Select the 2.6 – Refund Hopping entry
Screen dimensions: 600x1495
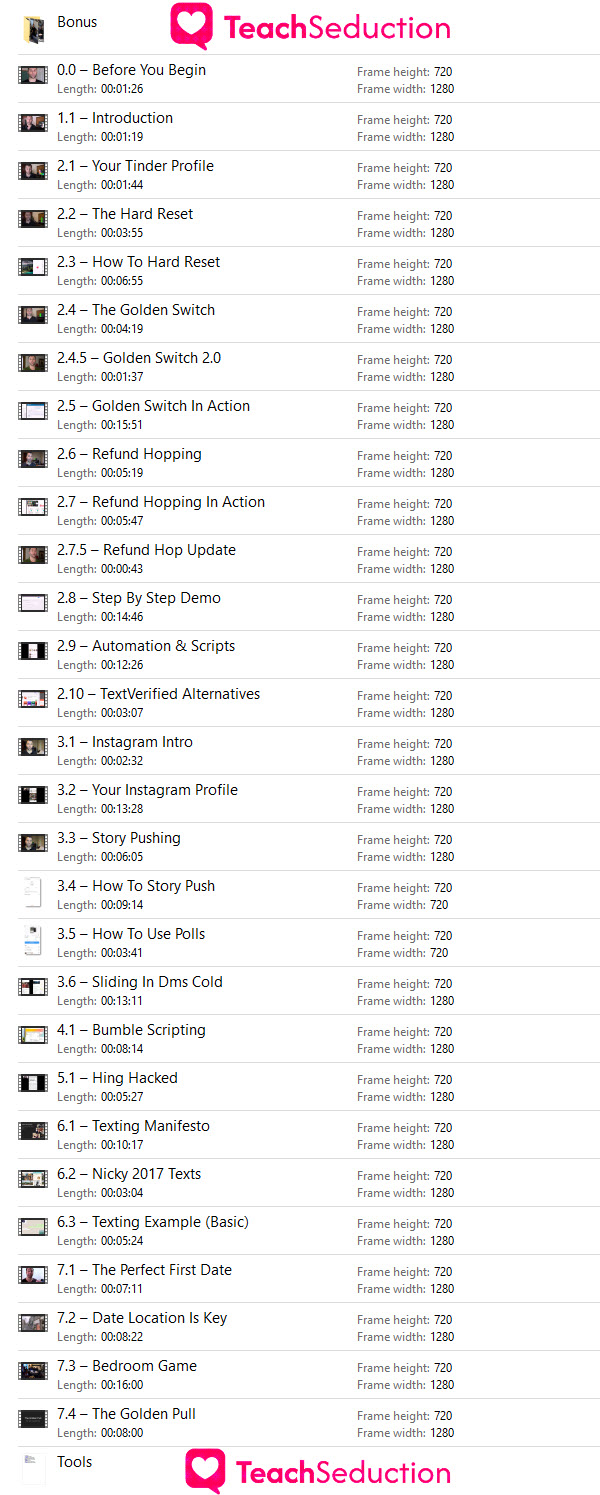pos(300,462)
